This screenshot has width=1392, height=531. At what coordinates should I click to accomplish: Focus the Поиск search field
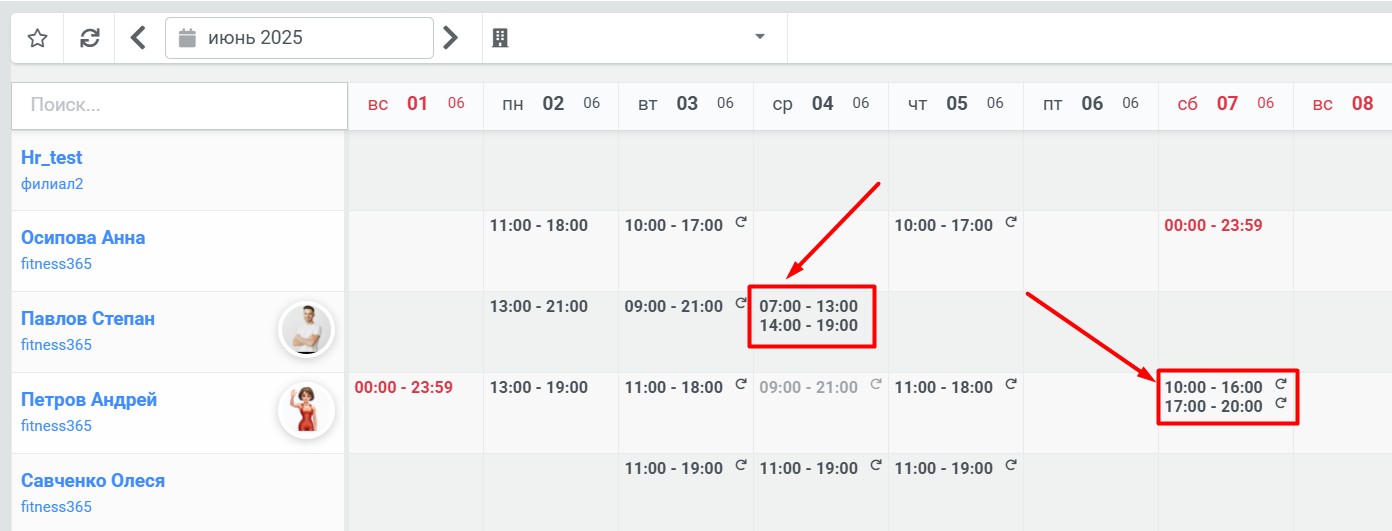tap(179, 105)
